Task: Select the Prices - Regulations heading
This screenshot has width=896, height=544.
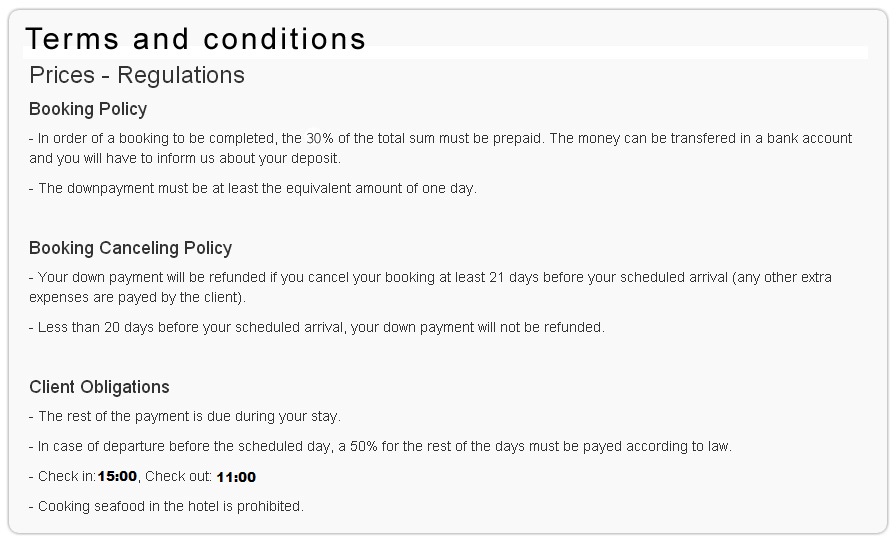Action: tap(137, 75)
